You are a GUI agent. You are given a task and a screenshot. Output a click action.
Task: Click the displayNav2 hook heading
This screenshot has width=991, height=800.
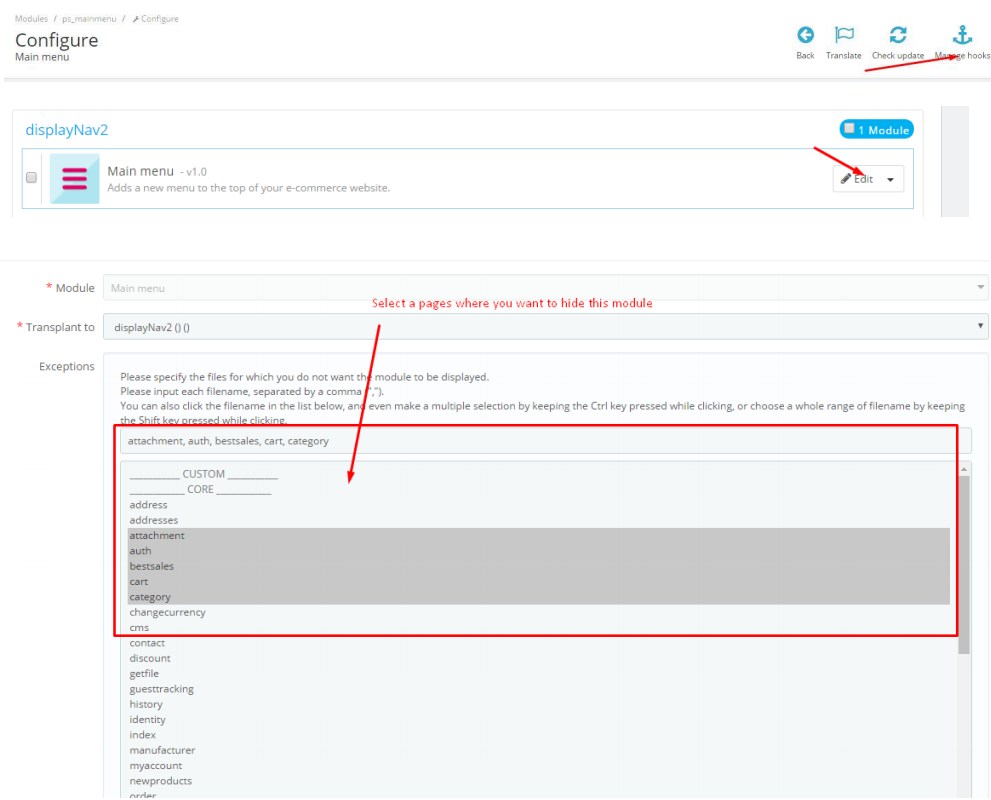pyautogui.click(x=65, y=130)
